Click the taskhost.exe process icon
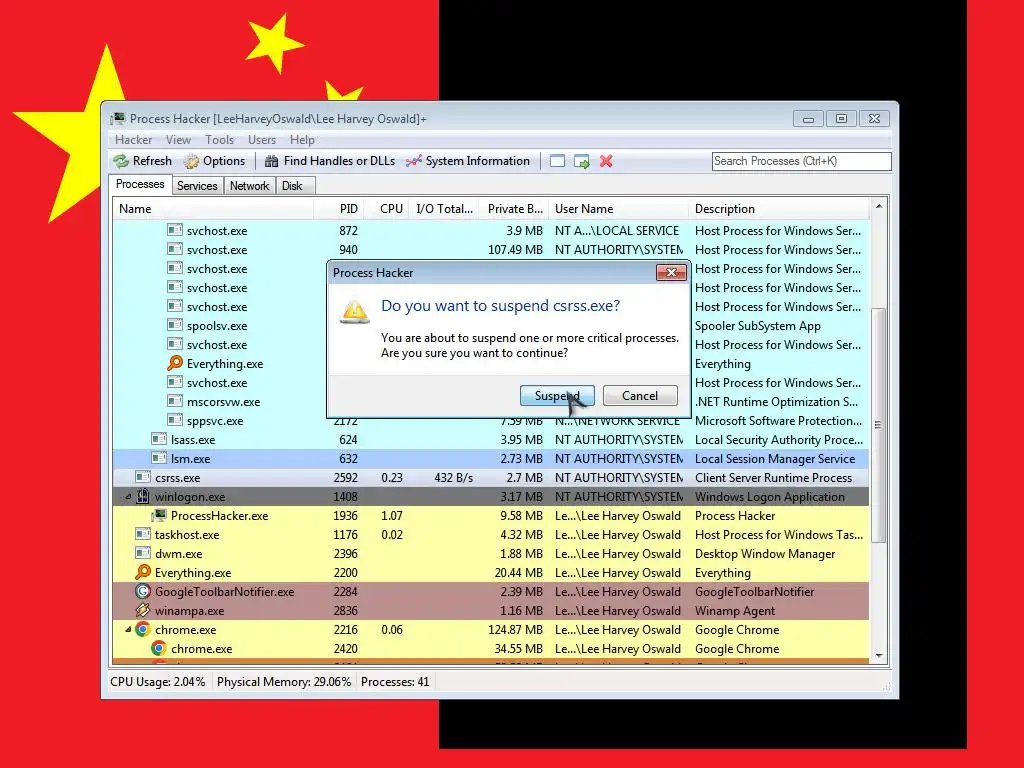This screenshot has width=1024, height=768. point(142,534)
